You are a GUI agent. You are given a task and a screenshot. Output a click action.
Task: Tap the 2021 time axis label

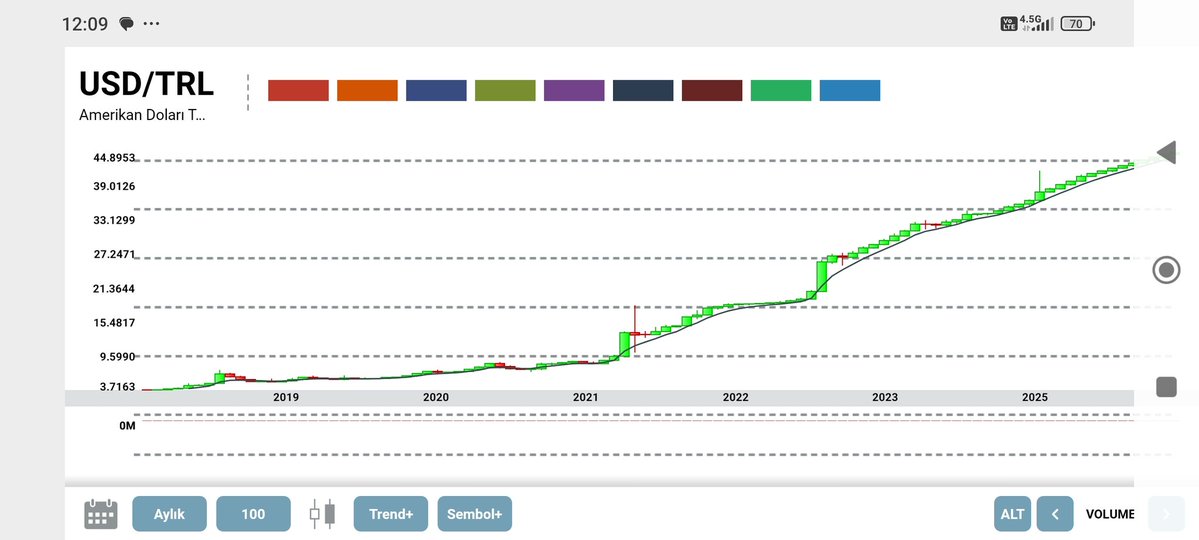(x=586, y=398)
